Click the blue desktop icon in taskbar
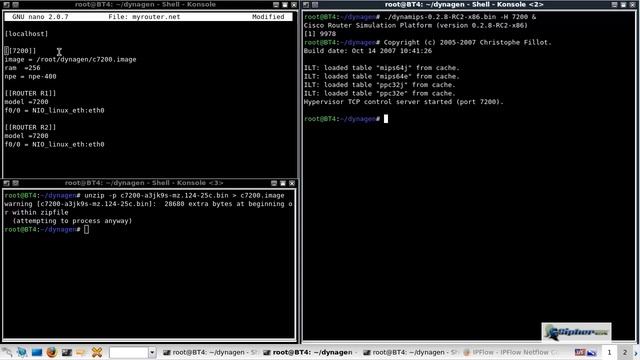 (37, 352)
